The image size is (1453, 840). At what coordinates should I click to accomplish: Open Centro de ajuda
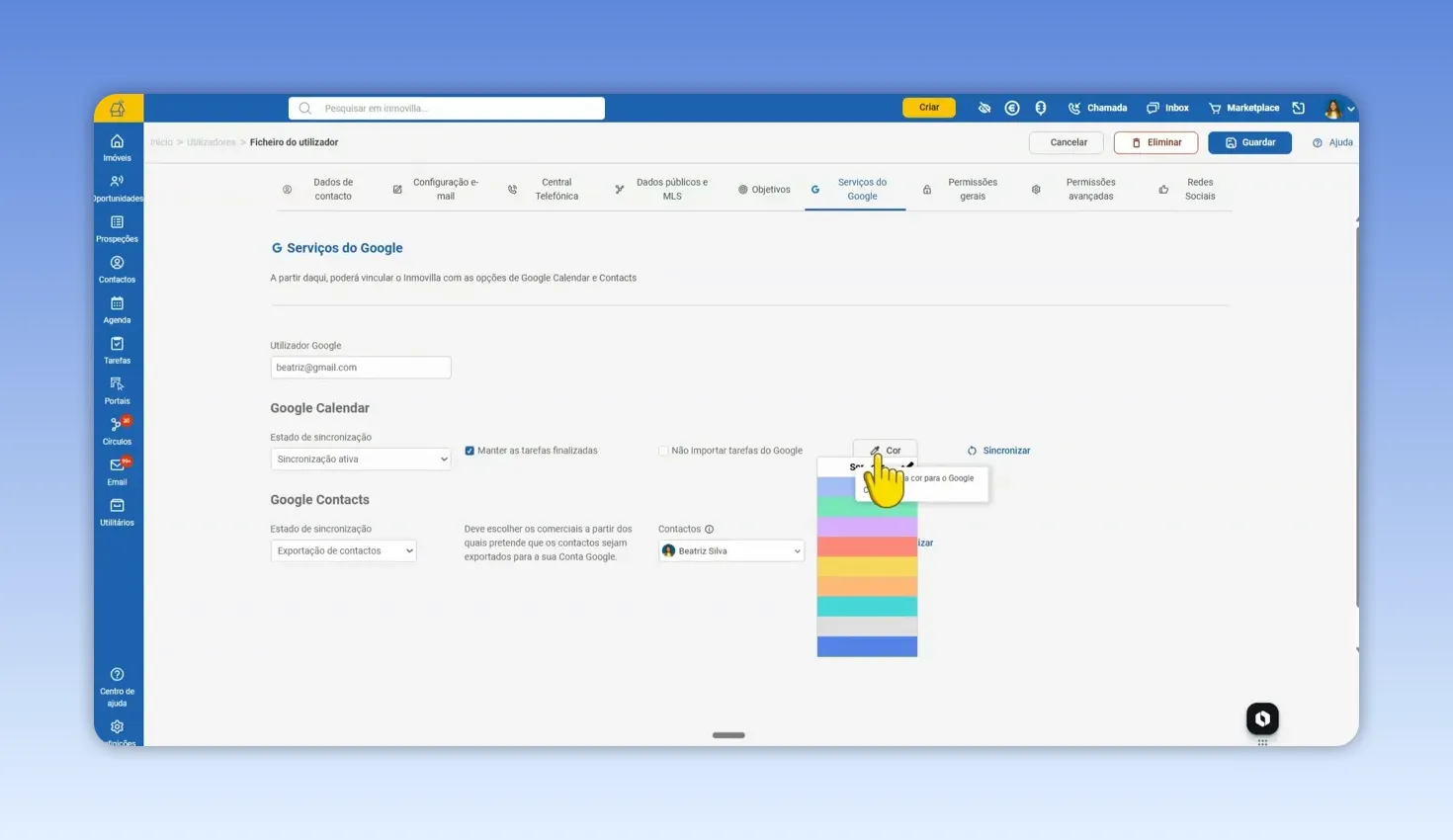117,687
